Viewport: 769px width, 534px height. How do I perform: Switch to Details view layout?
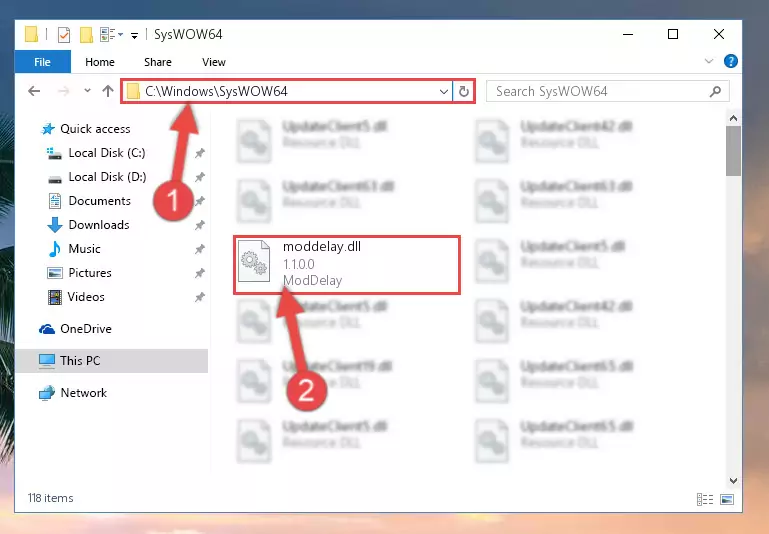pos(705,500)
